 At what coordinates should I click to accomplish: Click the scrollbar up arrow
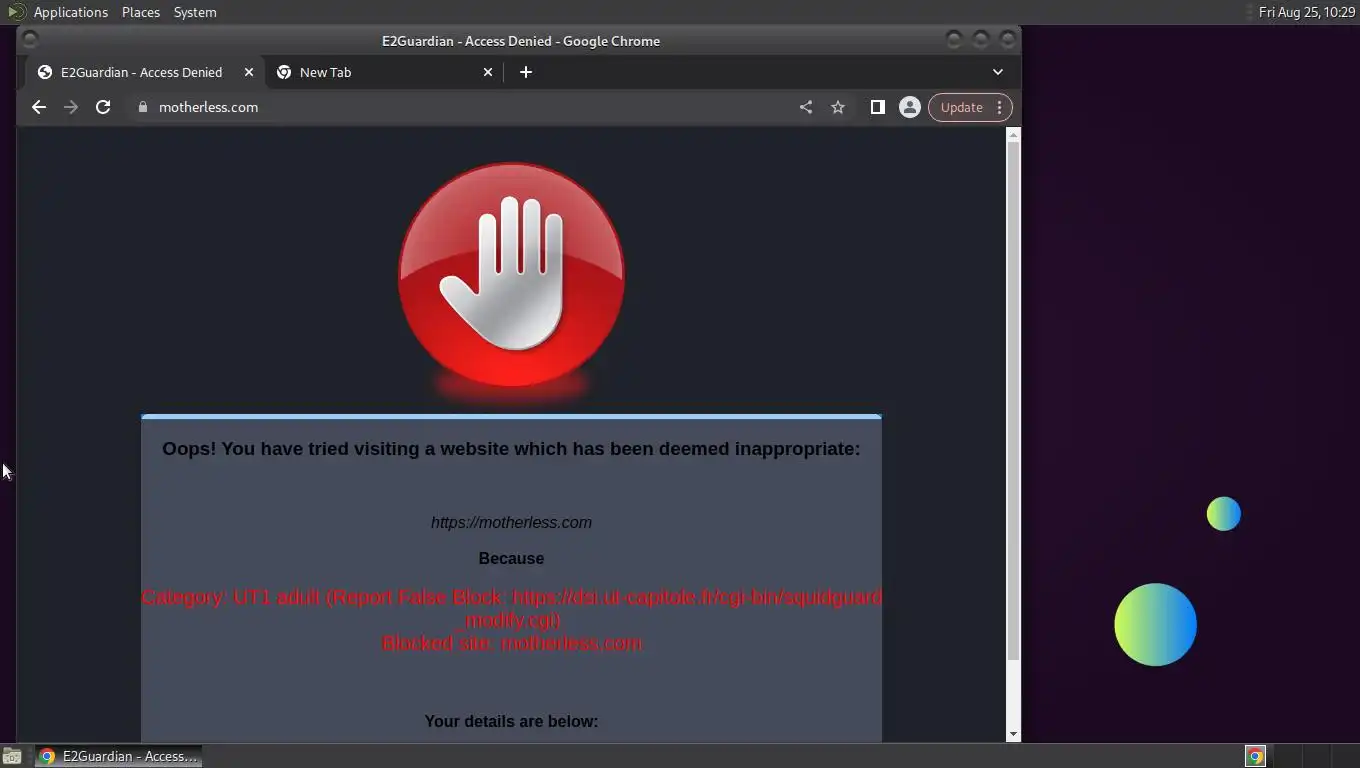click(1013, 134)
